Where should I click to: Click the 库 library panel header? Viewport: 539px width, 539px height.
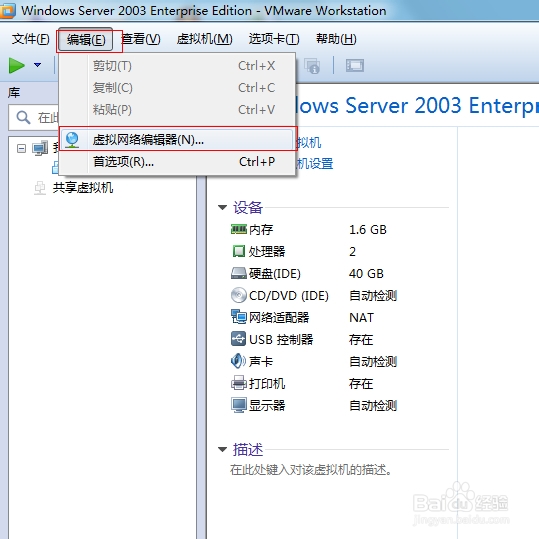coord(14,93)
